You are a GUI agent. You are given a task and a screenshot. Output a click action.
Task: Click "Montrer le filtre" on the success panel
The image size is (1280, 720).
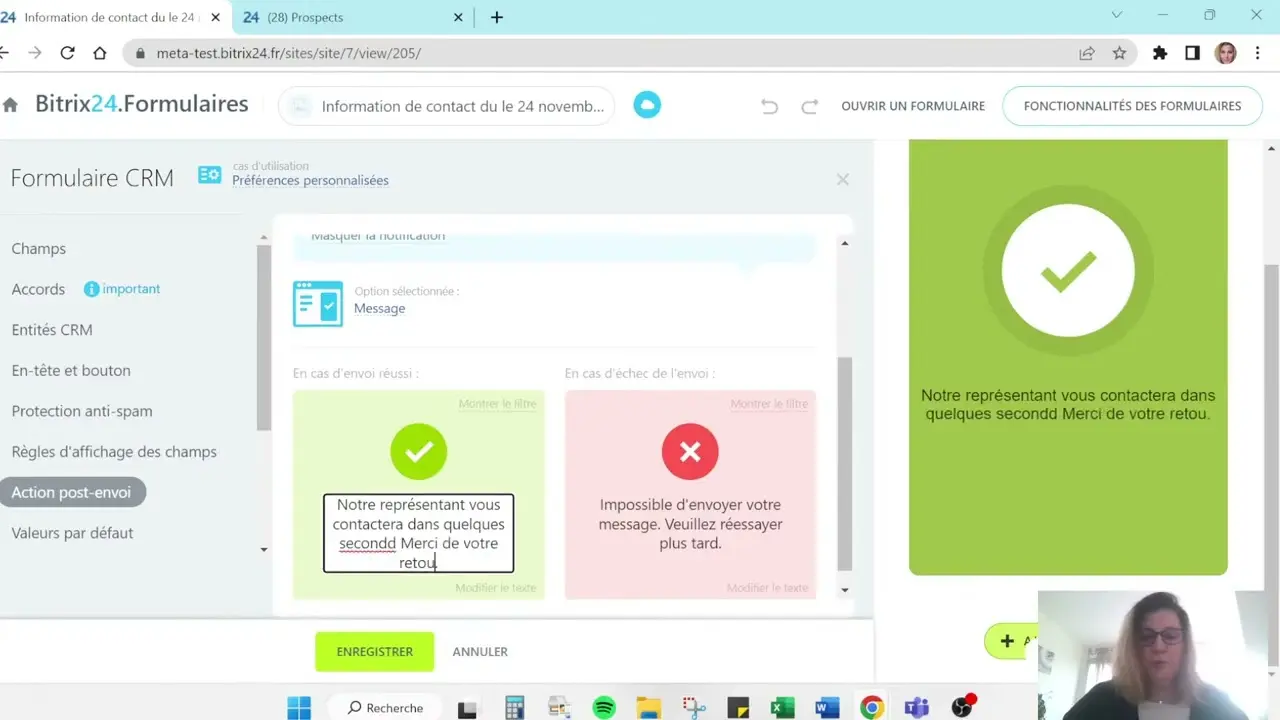pyautogui.click(x=497, y=403)
